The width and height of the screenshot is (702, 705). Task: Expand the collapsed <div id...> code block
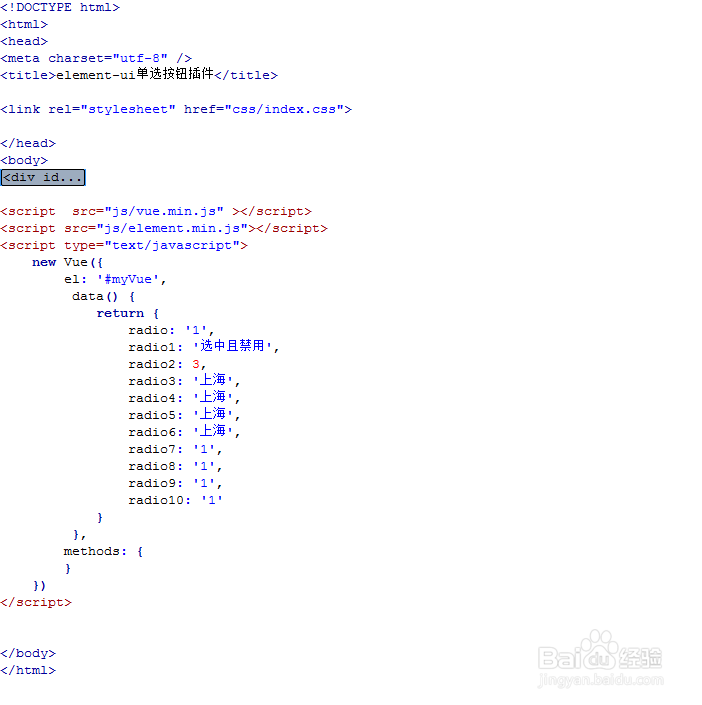(x=43, y=178)
